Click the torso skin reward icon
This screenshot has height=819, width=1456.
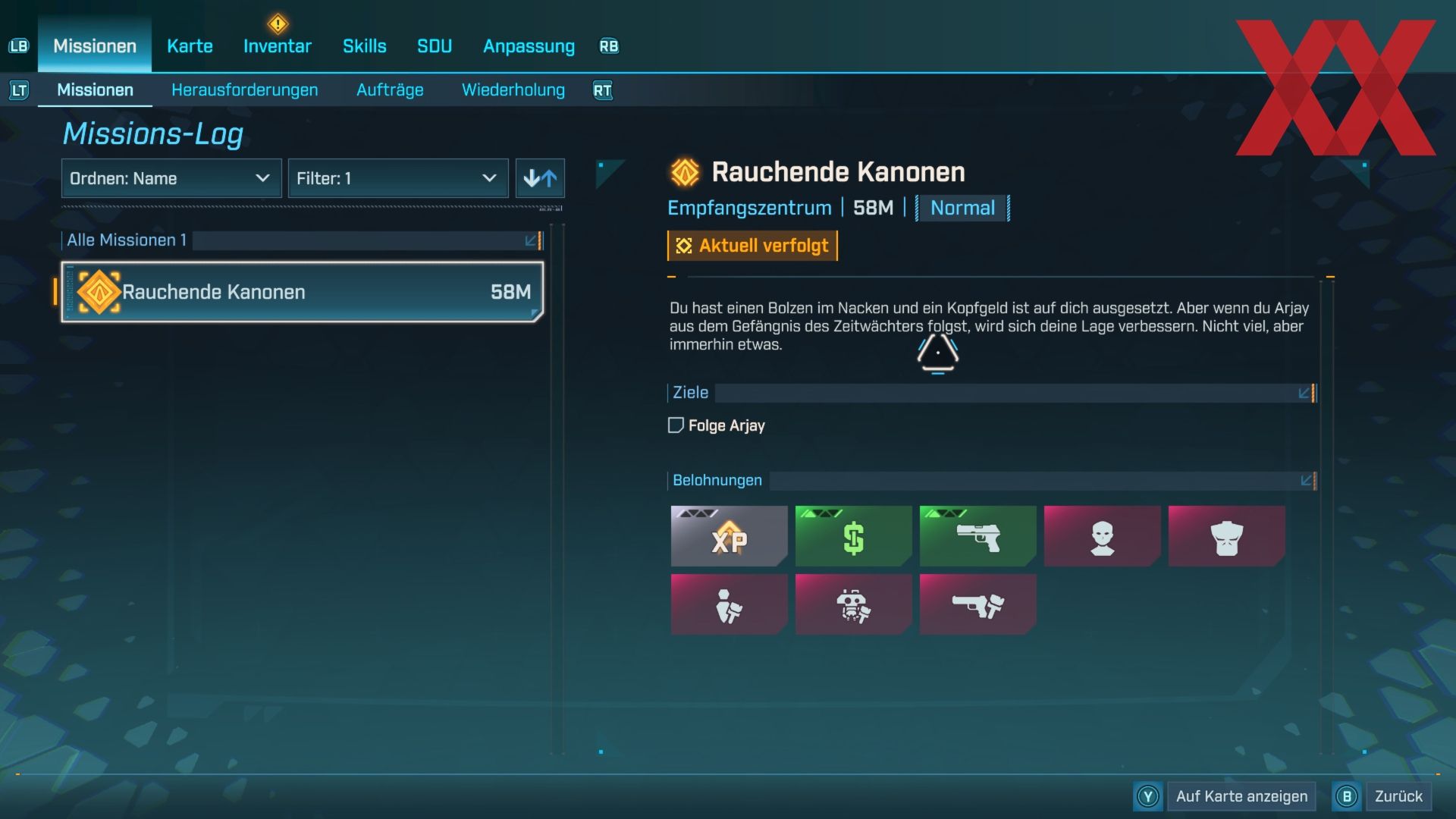1226,536
